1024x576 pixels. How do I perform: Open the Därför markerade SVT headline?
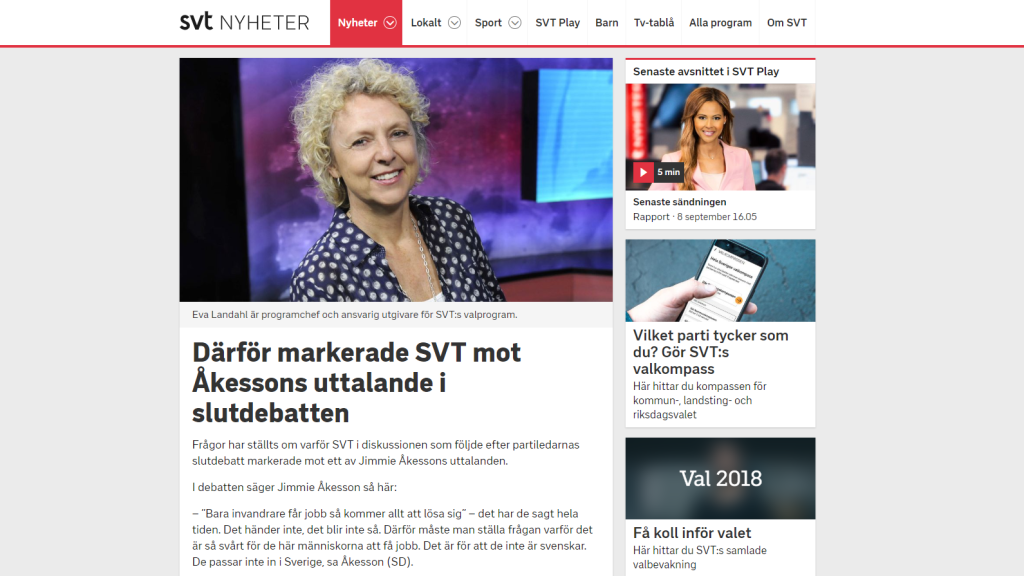tap(357, 383)
